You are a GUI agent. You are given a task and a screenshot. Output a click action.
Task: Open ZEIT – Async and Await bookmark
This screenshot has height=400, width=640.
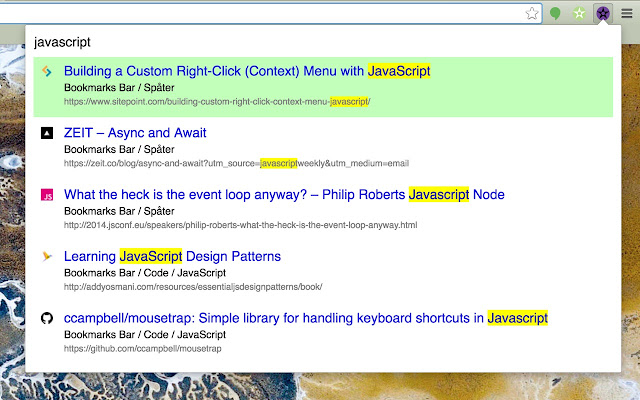point(135,133)
